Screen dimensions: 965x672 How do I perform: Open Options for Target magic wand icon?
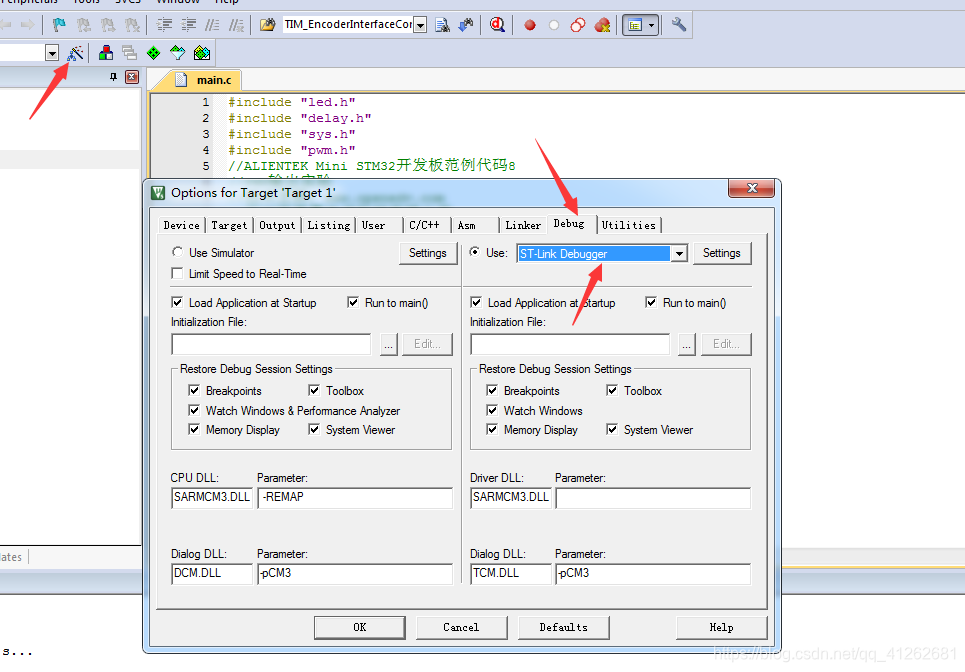coord(75,53)
